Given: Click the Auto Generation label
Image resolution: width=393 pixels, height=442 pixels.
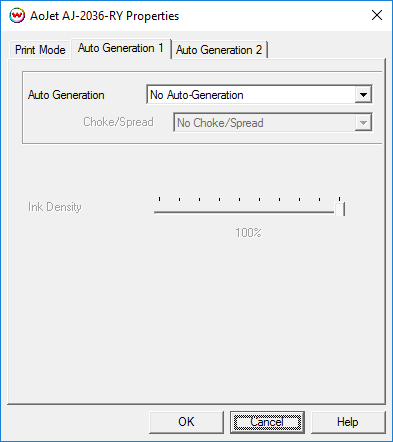Looking at the screenshot, I should [66, 95].
